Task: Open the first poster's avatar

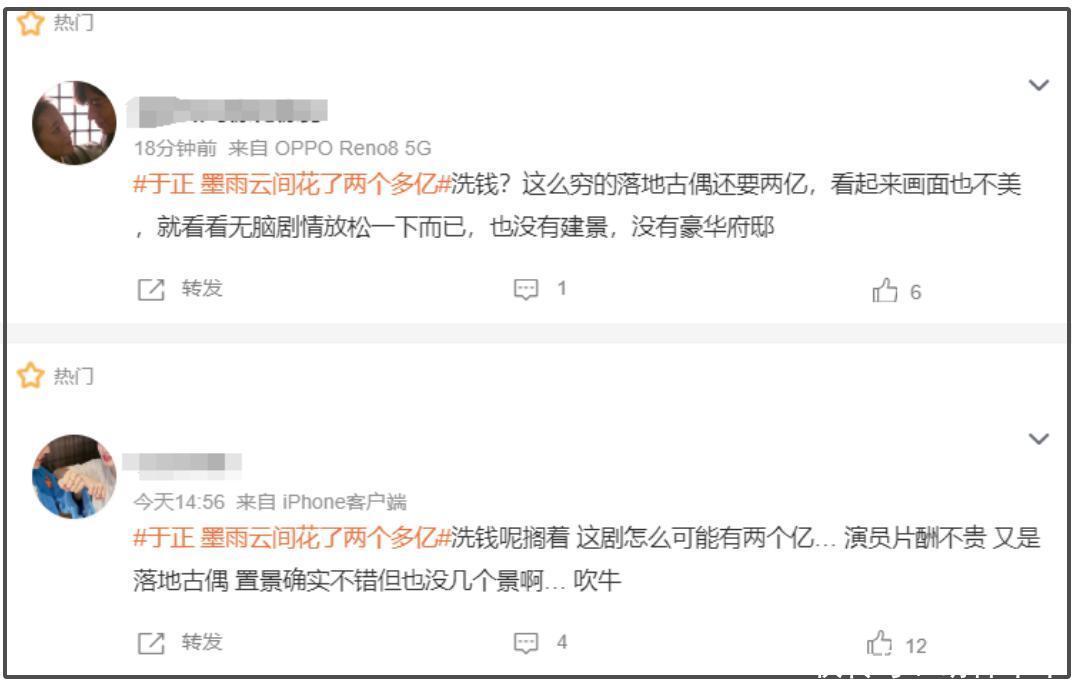Action: tap(75, 123)
